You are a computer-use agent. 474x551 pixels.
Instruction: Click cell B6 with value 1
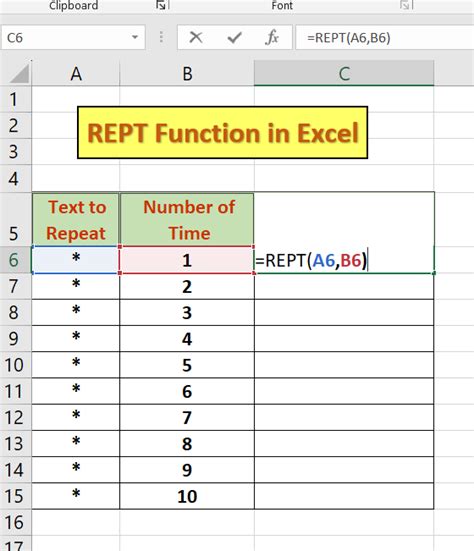coord(187,260)
